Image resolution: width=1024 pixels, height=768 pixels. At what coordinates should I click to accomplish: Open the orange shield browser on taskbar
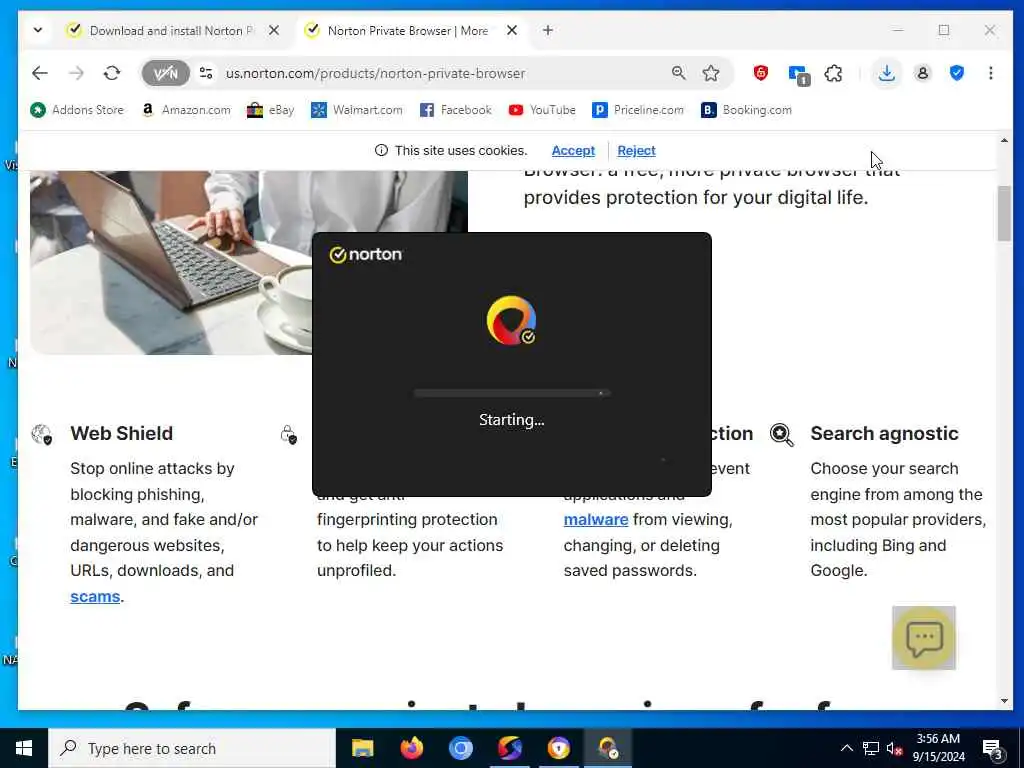[x=558, y=748]
